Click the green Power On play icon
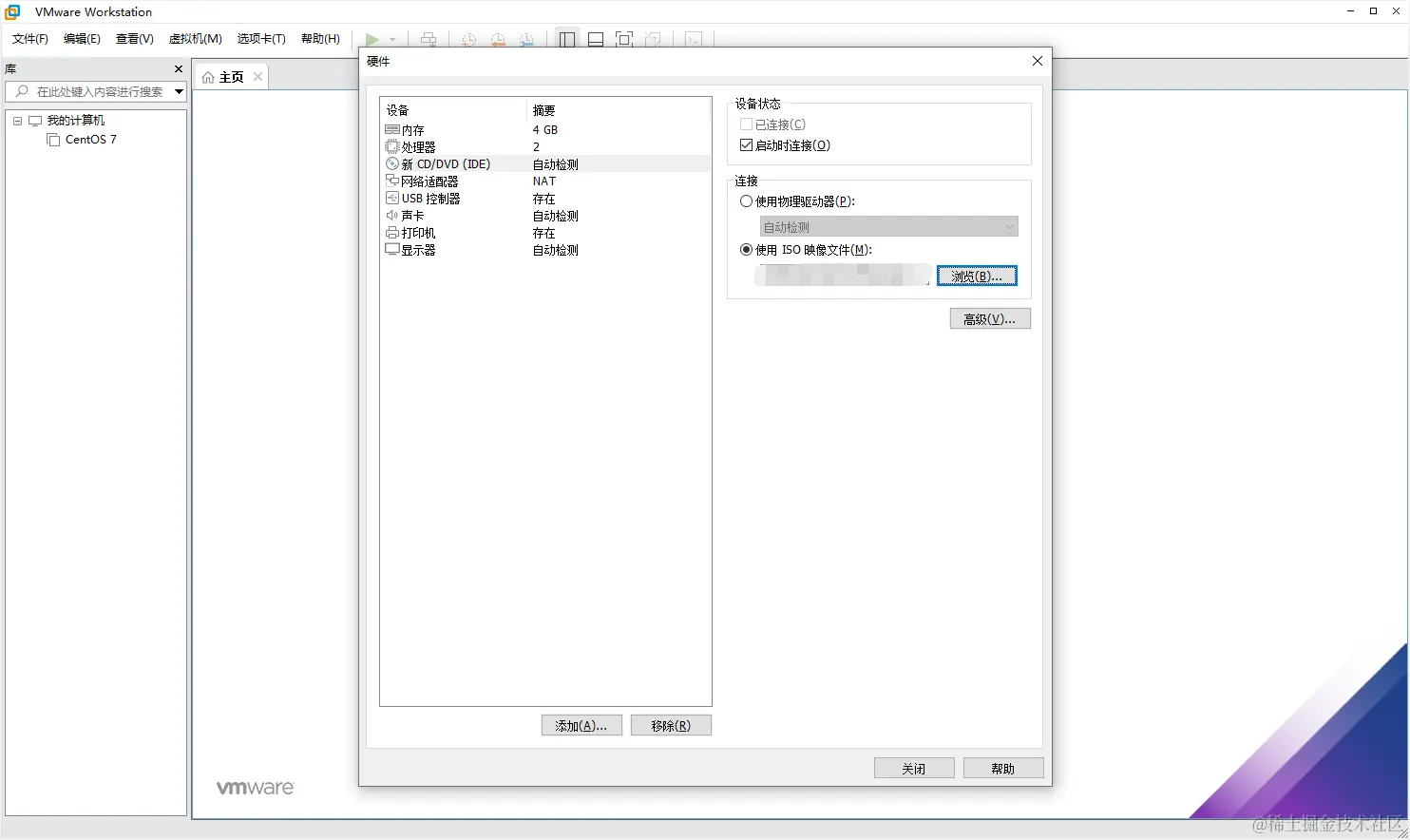 point(372,39)
